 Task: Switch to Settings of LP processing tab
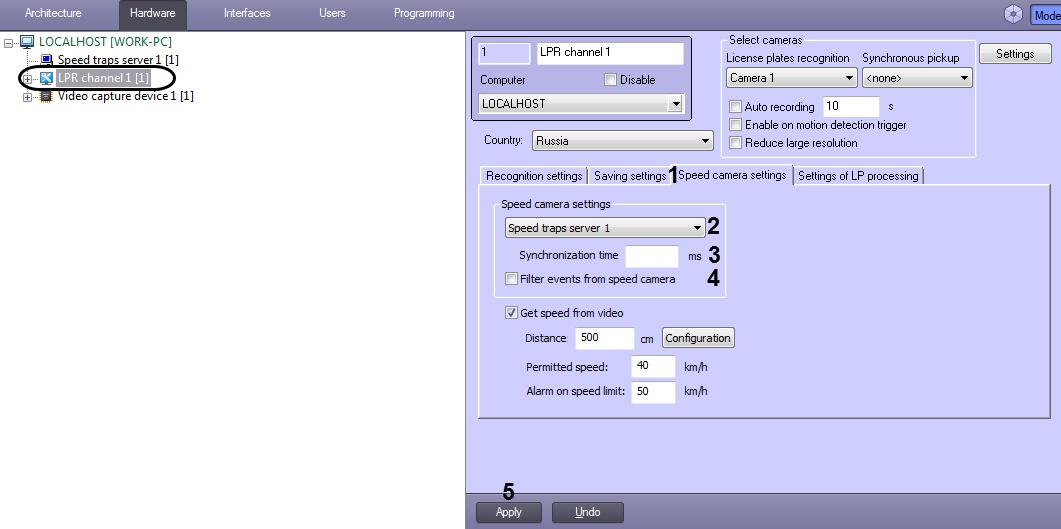coord(858,176)
